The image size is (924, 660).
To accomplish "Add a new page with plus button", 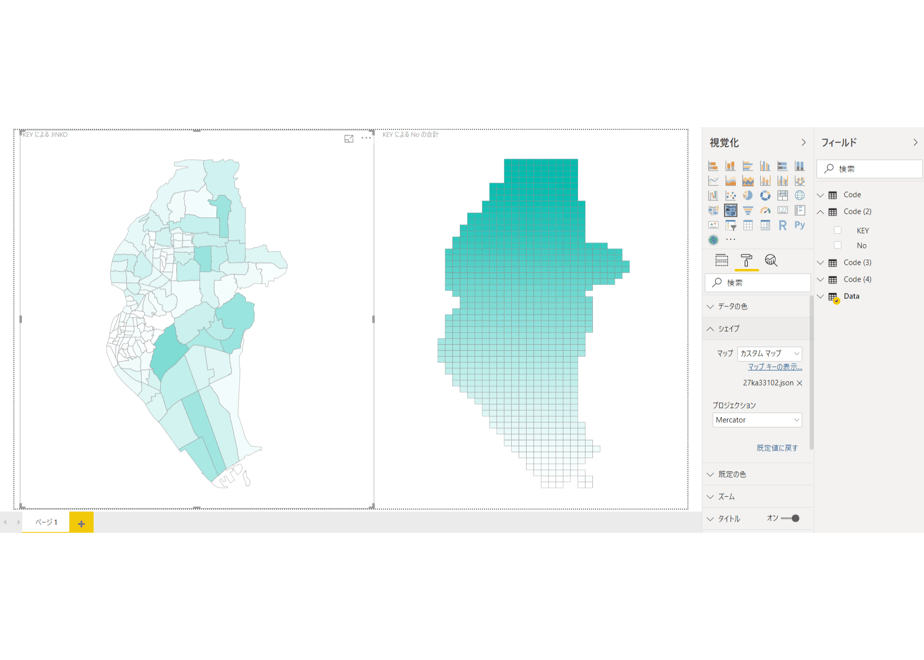I will (x=81, y=523).
